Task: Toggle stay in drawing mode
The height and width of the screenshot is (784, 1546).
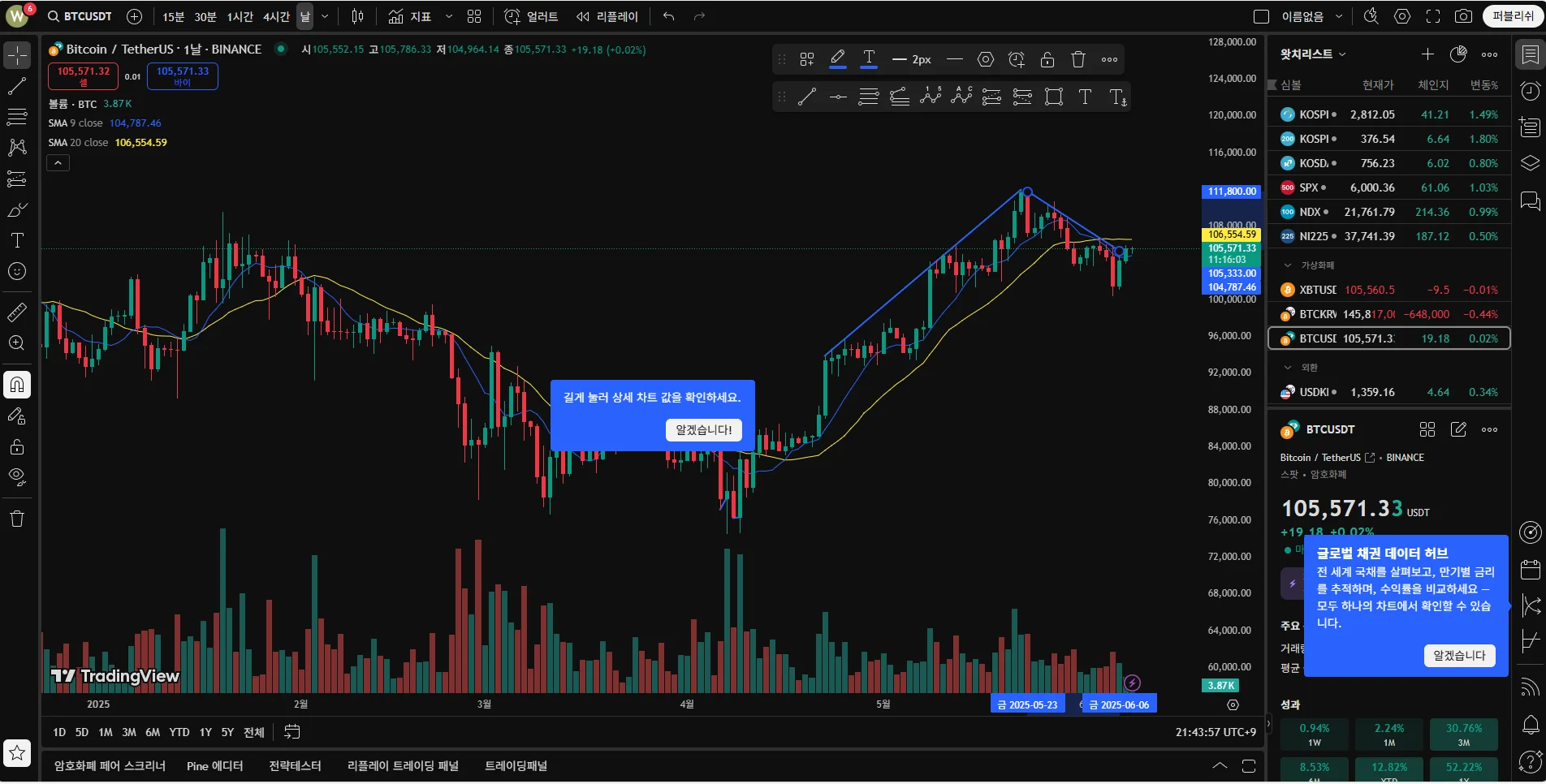Action: [x=17, y=416]
